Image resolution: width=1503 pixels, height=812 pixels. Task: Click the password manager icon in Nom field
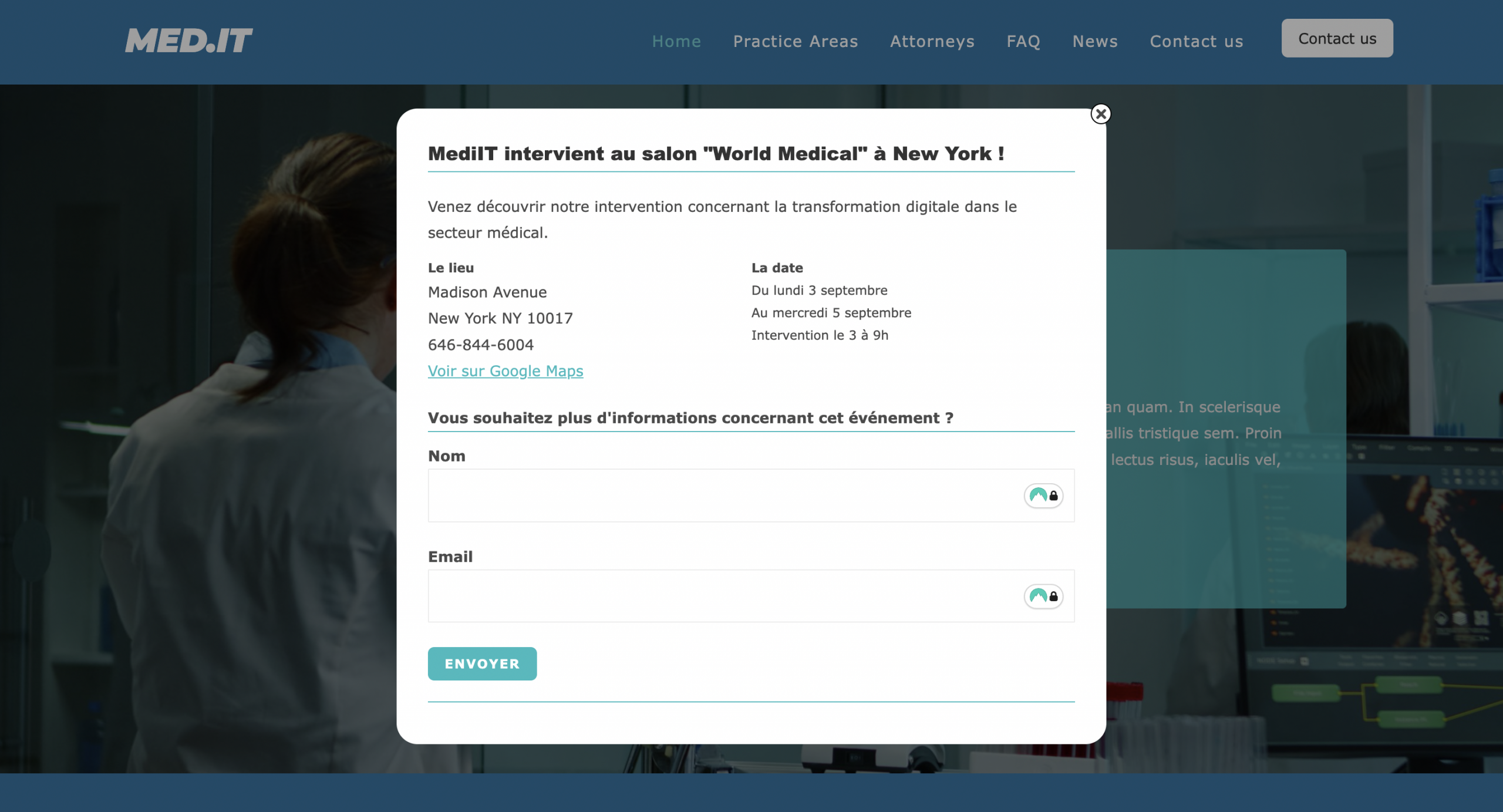coord(1043,496)
